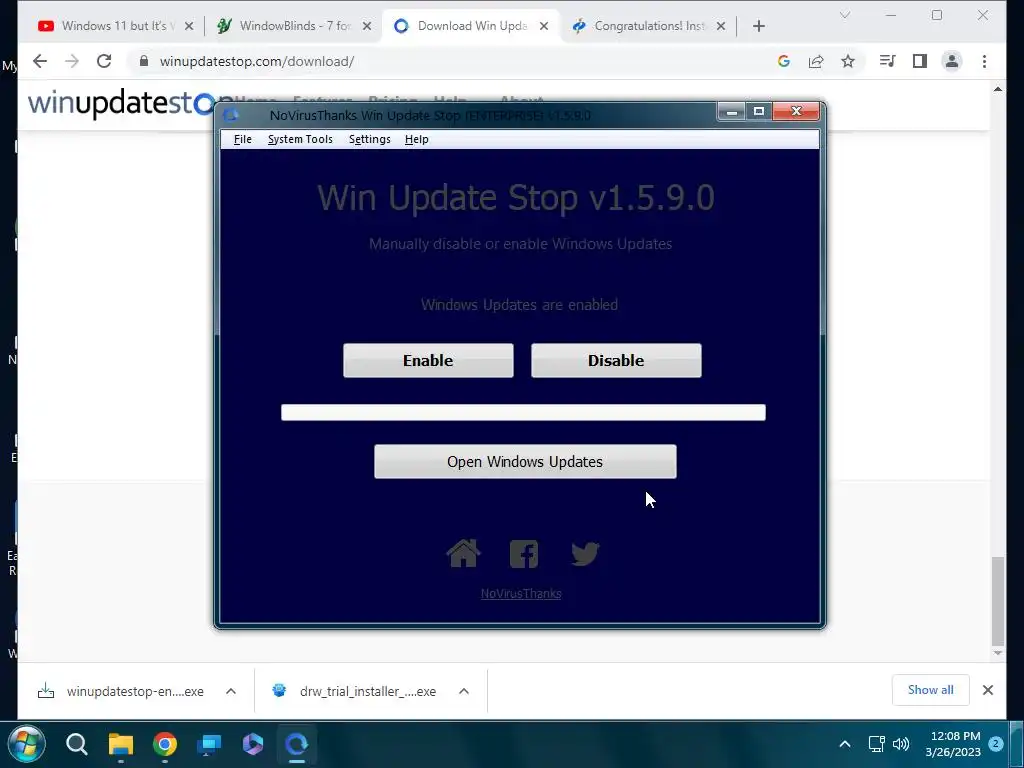
Task: Click the scrollbar up arrow
Action: click(x=997, y=89)
